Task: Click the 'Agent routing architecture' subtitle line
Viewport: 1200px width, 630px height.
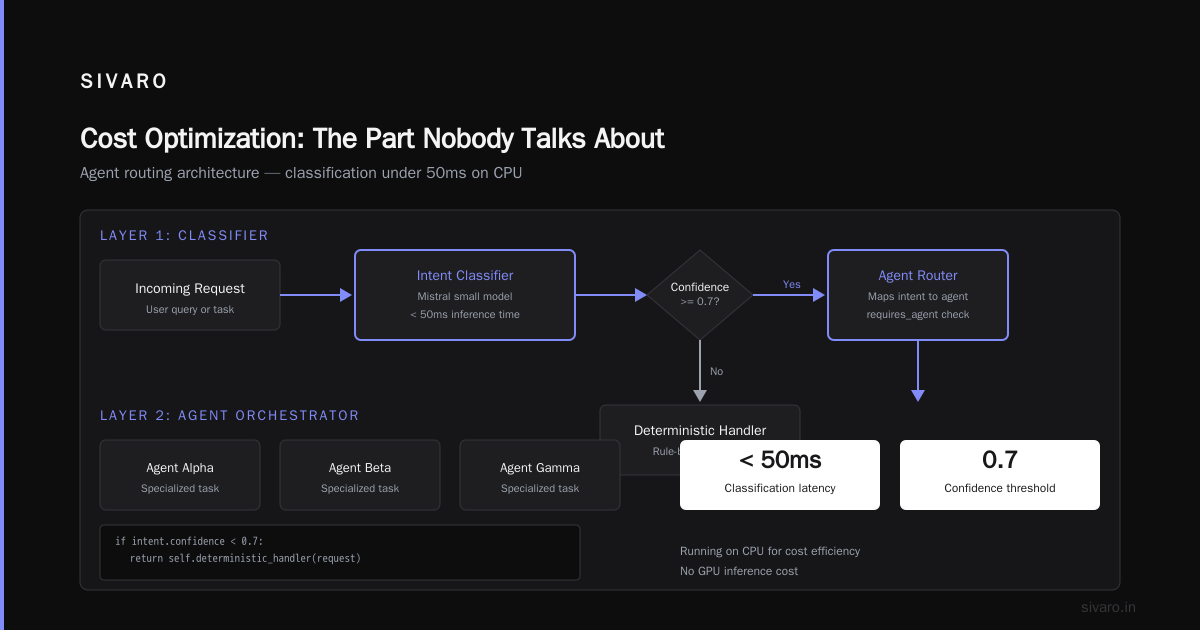Action: [x=301, y=173]
